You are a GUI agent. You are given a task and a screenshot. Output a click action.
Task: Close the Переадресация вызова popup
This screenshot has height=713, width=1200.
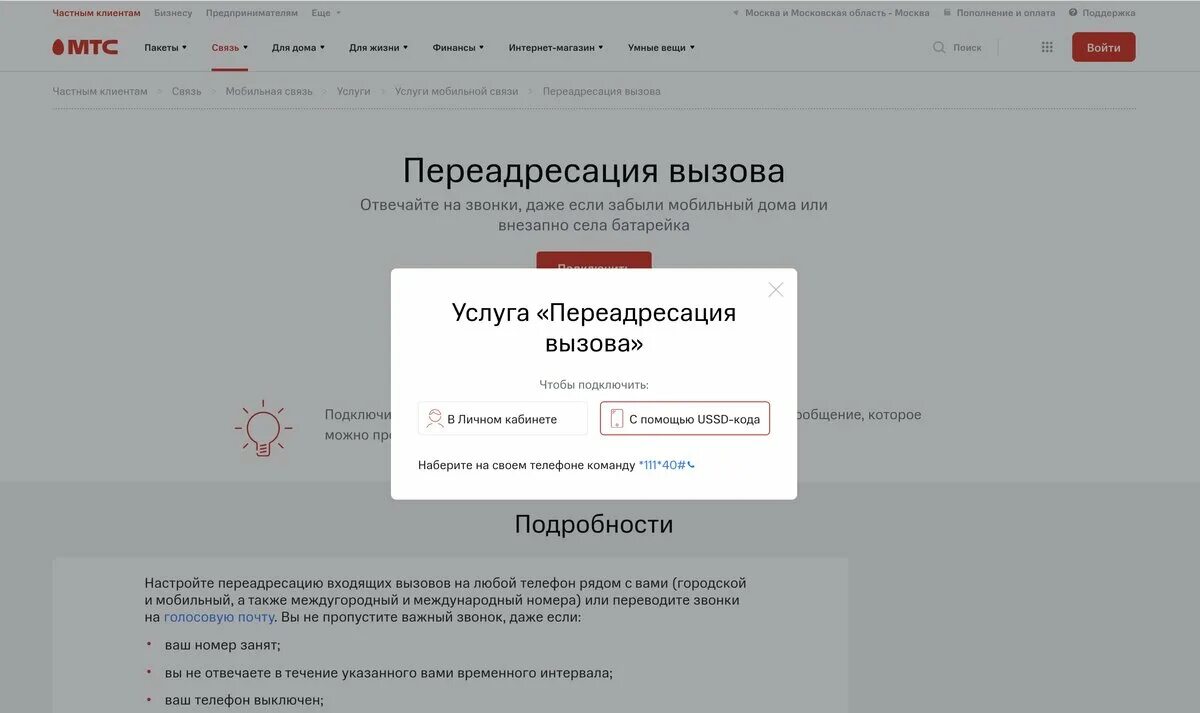point(776,290)
